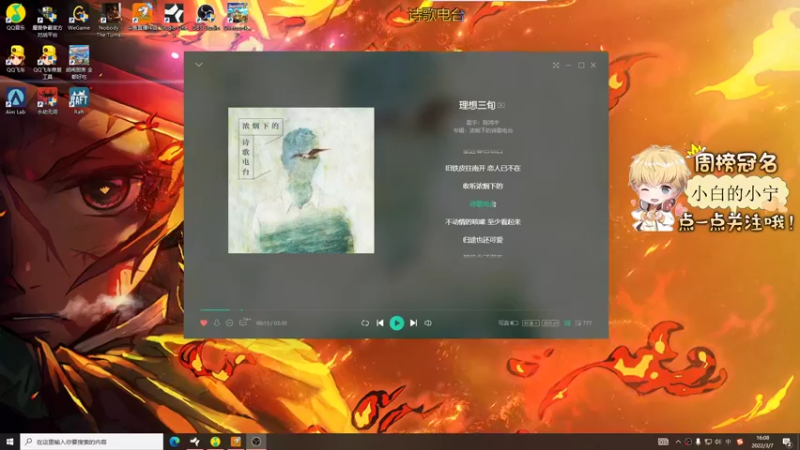This screenshot has width=800, height=450.
Task: Open the QQ Music taskbar icon
Action: click(215, 441)
